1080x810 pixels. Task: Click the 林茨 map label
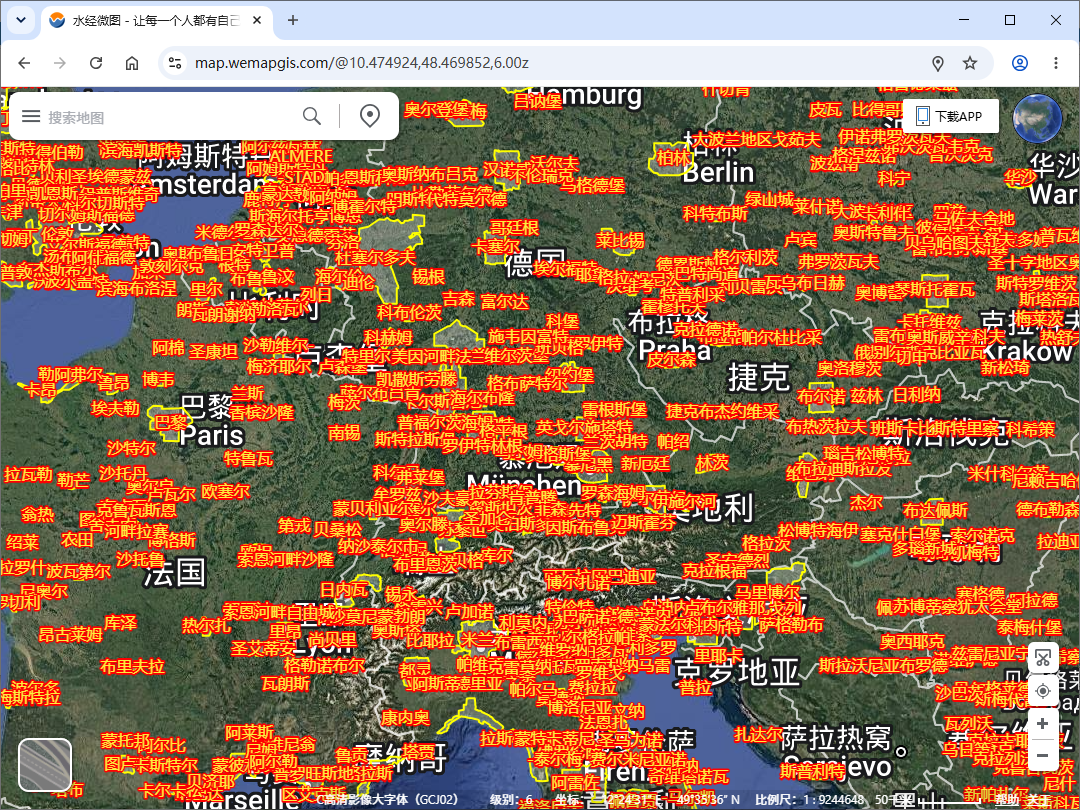pyautogui.click(x=712, y=463)
